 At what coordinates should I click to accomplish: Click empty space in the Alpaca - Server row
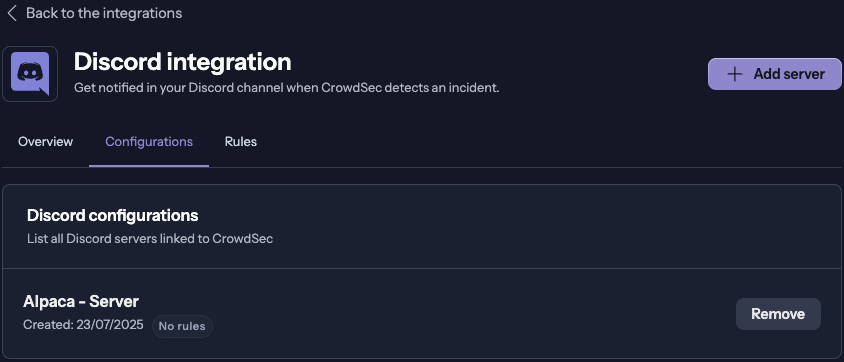[458, 314]
